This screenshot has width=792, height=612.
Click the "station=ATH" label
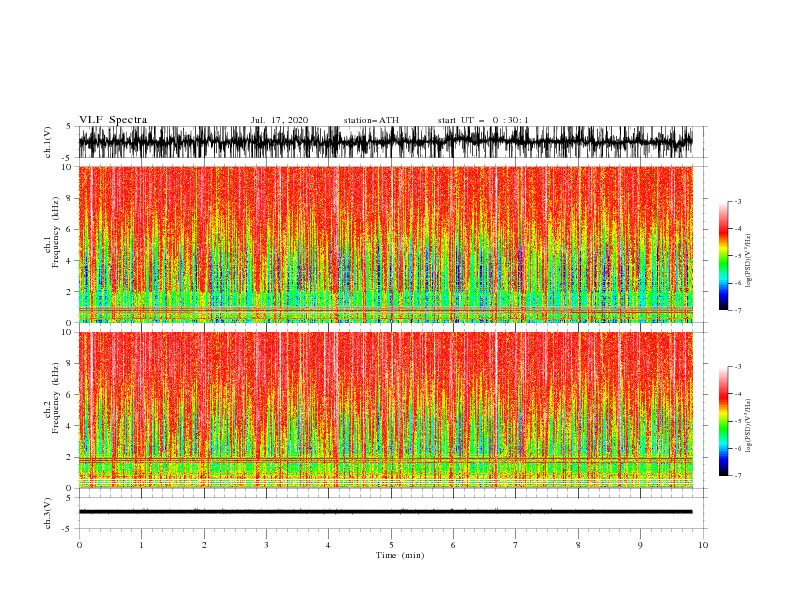coord(371,120)
